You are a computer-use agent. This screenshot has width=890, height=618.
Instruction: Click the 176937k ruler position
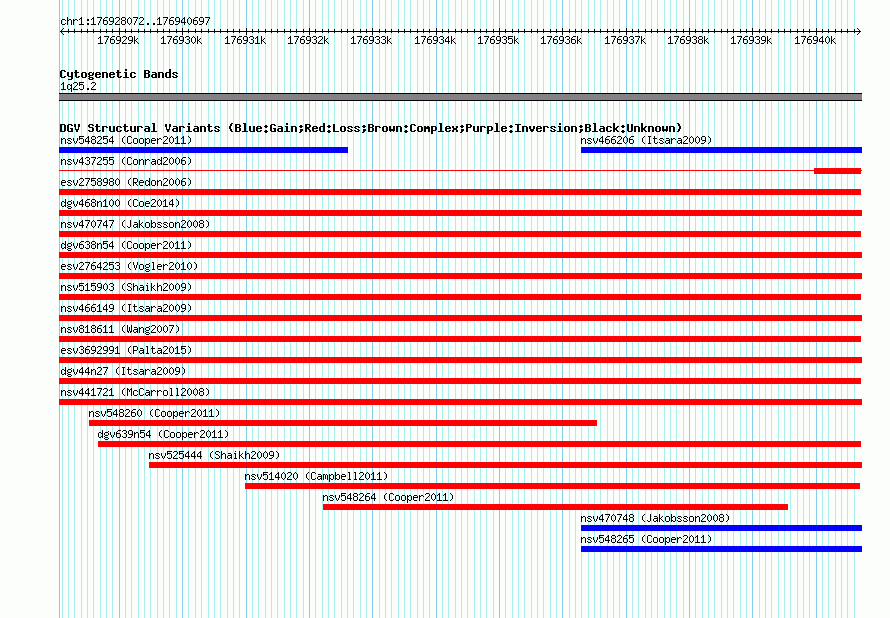[x=625, y=40]
